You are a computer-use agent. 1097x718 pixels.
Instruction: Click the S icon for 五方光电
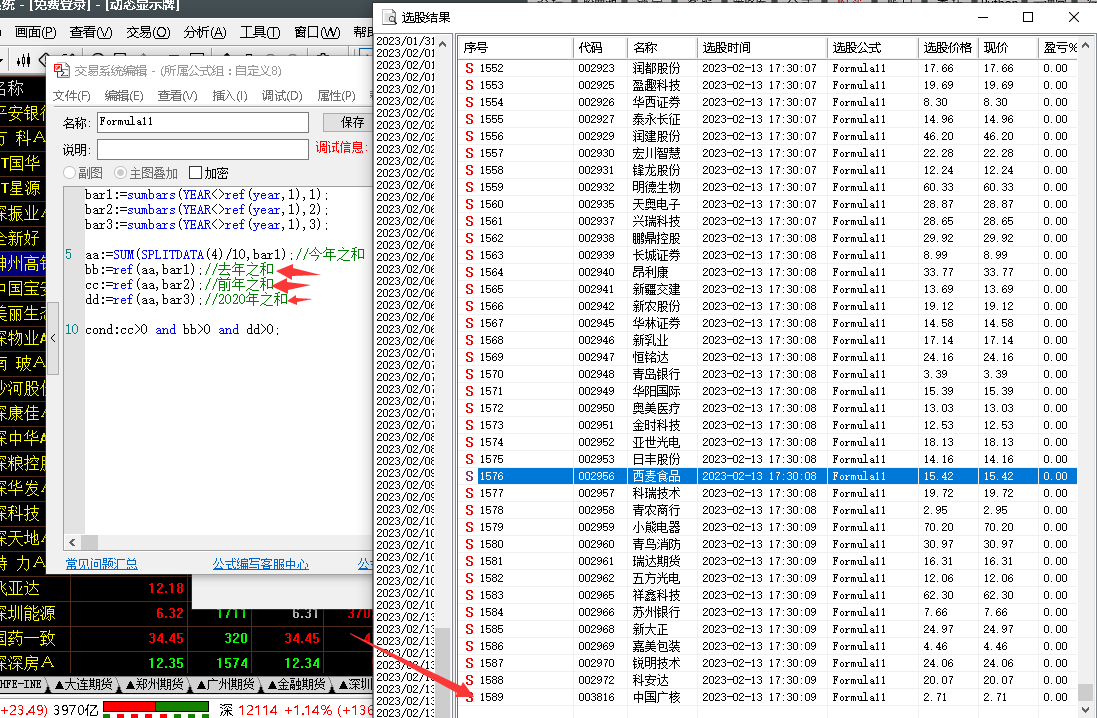coord(469,578)
